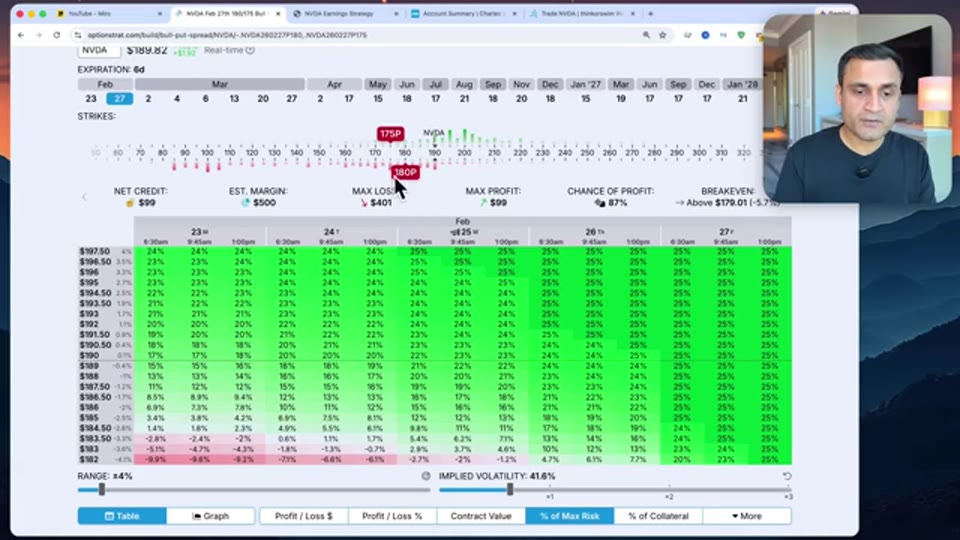This screenshot has width=960, height=540.
Task: Select the May 15 expiration date
Action: [x=378, y=99]
